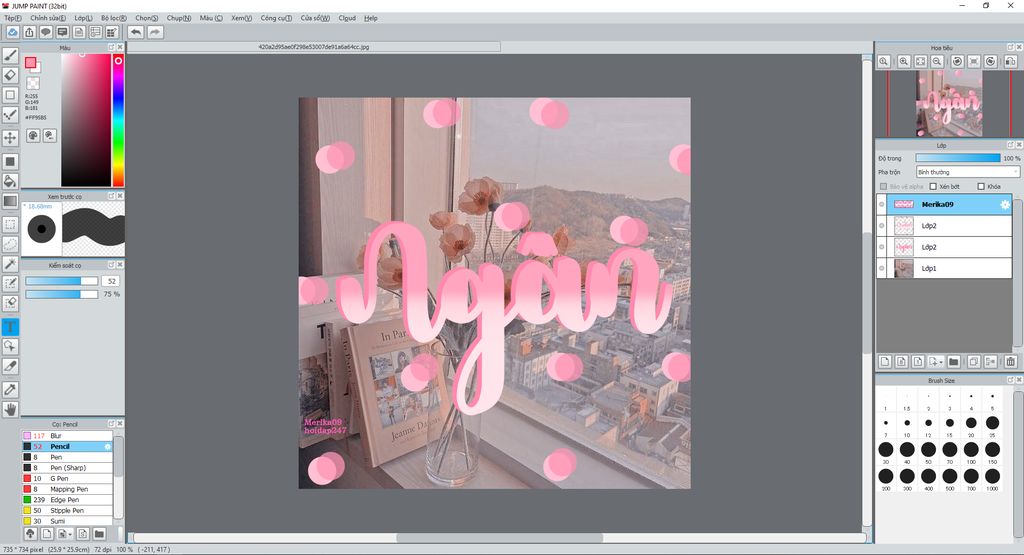Open the Help menu
The width and height of the screenshot is (1024, 555).
coord(371,18)
